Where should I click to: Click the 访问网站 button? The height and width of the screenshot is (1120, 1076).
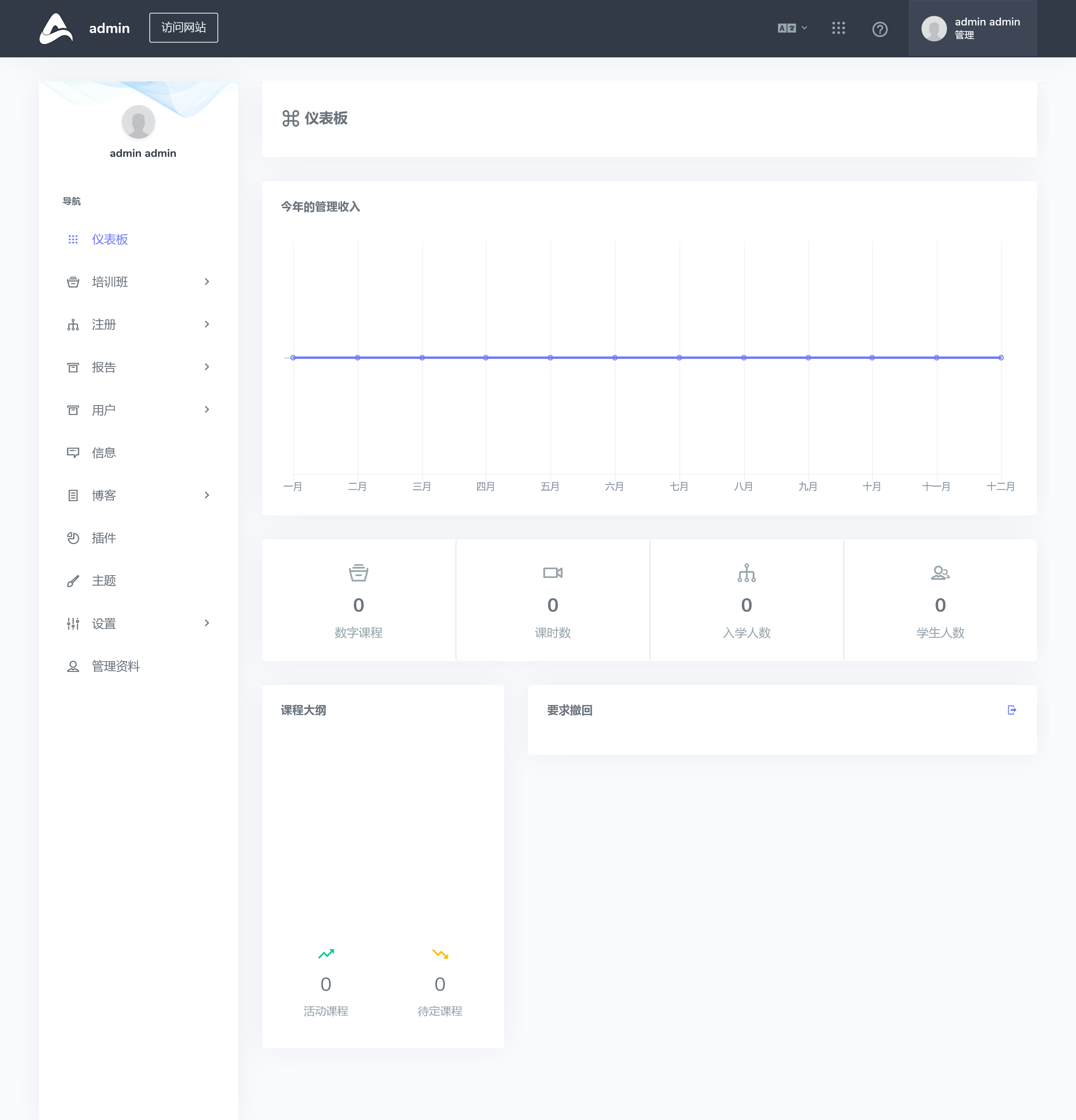click(x=184, y=27)
